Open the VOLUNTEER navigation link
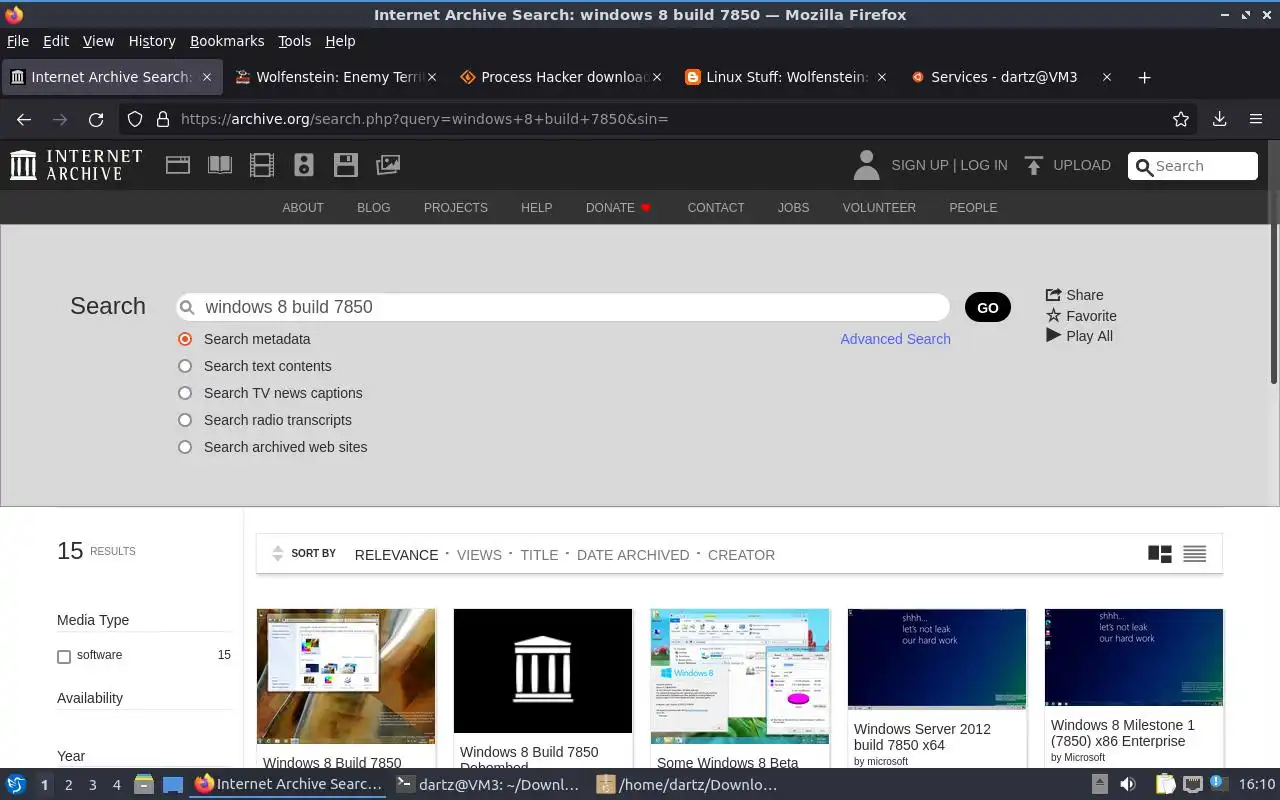1280x800 pixels. 879,208
